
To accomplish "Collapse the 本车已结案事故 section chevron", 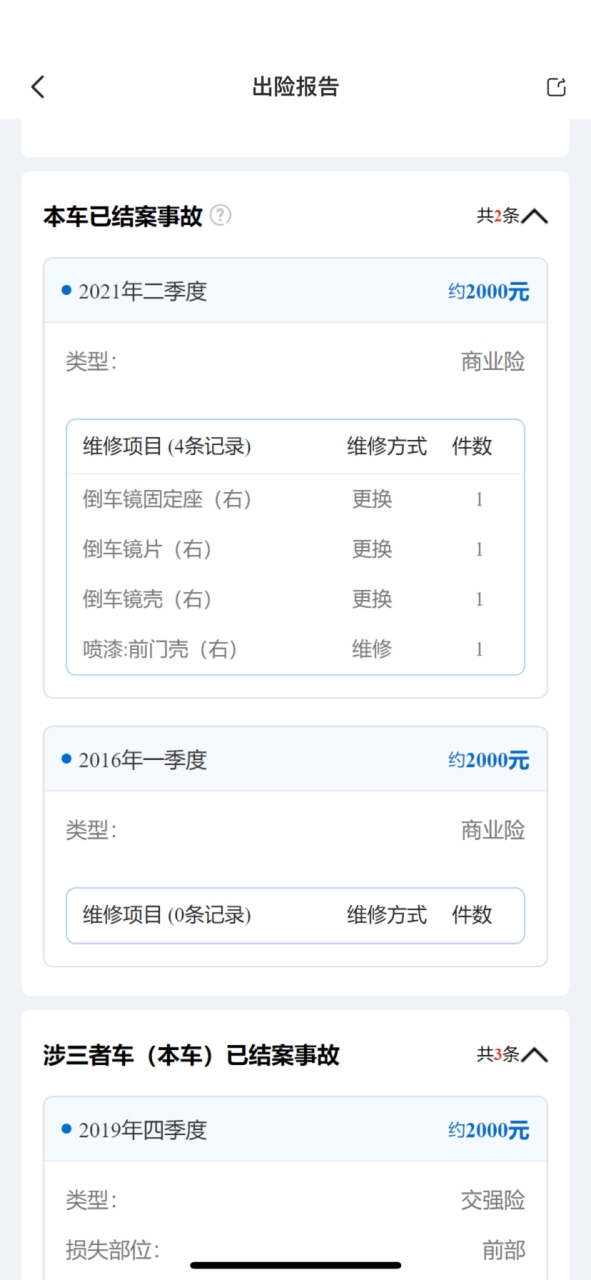I will [535, 216].
